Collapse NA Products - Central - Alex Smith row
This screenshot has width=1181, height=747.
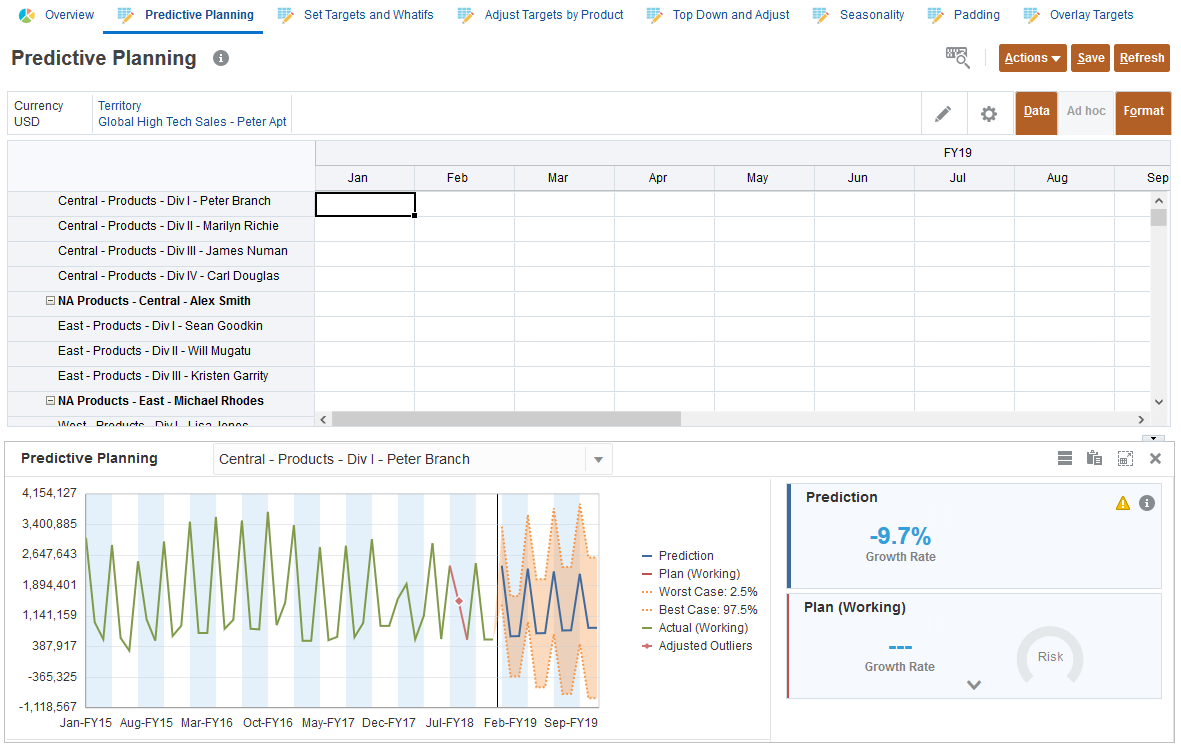click(x=50, y=300)
